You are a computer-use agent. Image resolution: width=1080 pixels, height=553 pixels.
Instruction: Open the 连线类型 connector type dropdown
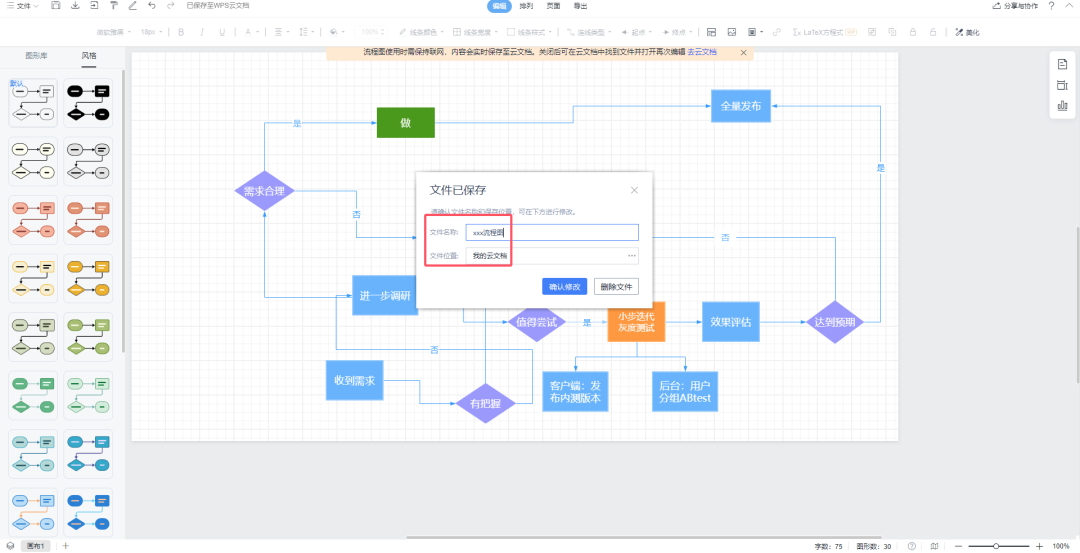(589, 32)
